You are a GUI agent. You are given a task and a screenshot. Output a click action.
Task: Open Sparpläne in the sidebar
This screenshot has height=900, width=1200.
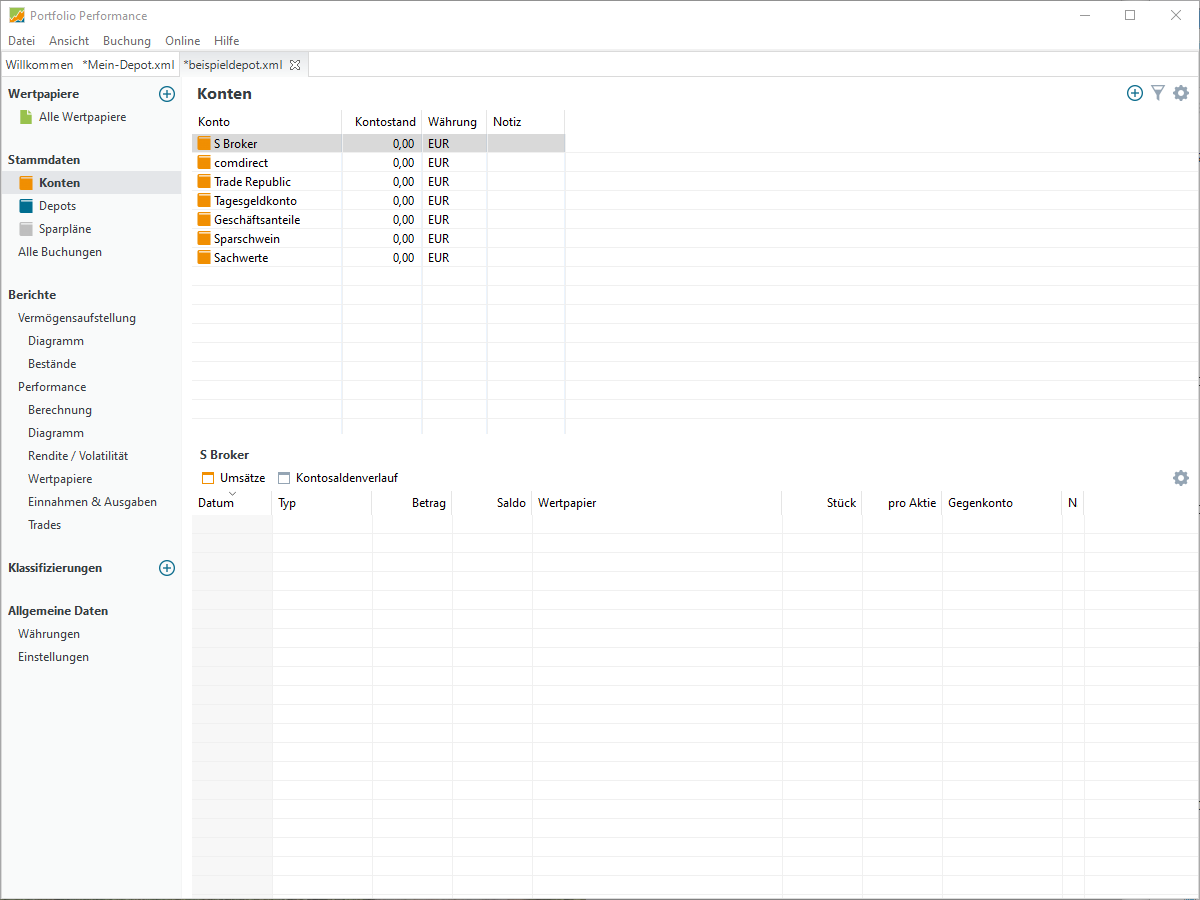(64, 229)
